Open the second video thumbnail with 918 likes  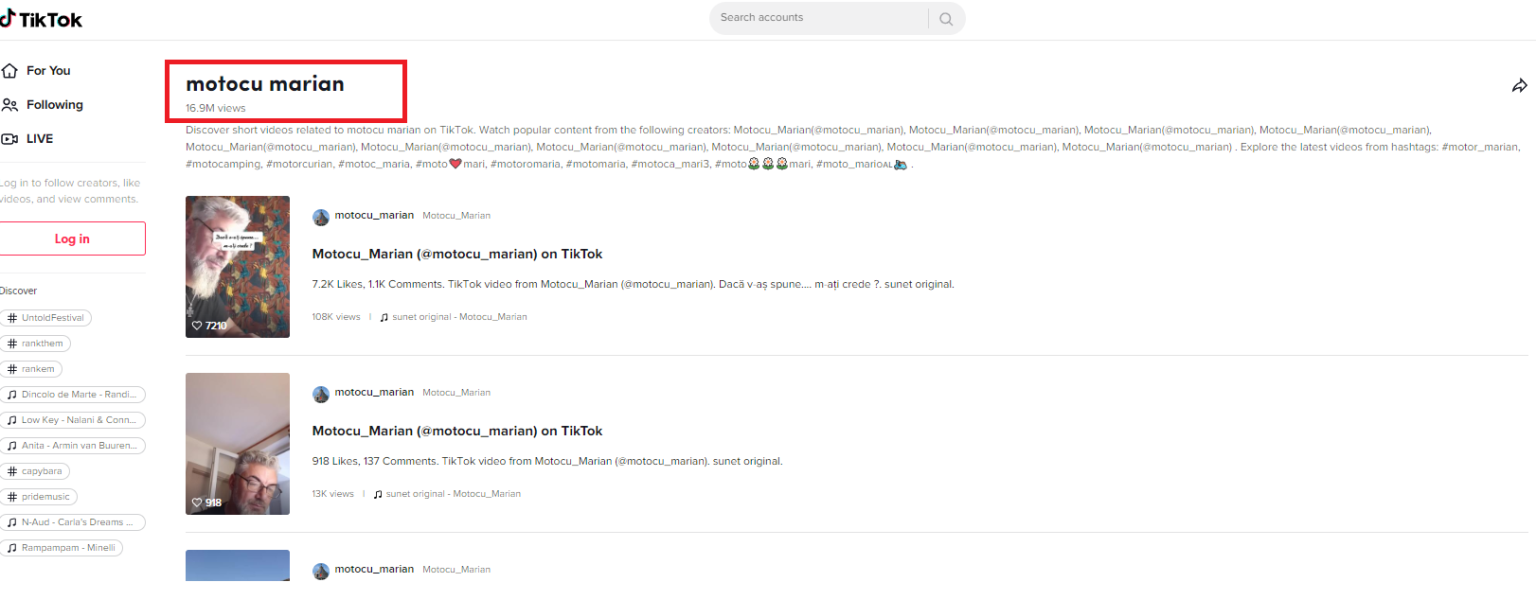click(x=237, y=443)
